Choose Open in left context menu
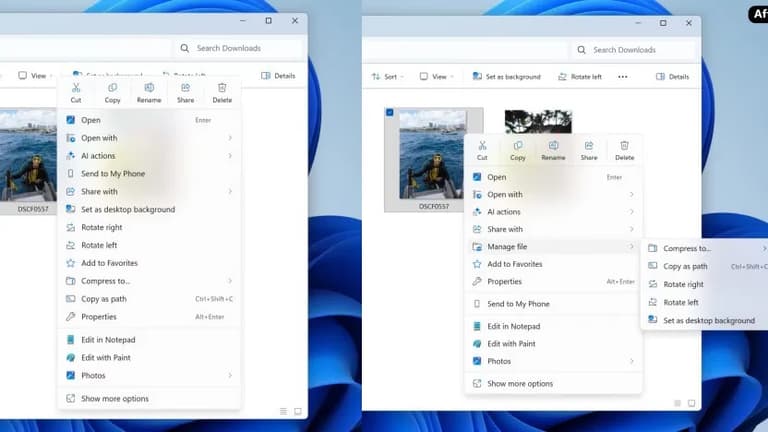The image size is (768, 432). [149, 120]
